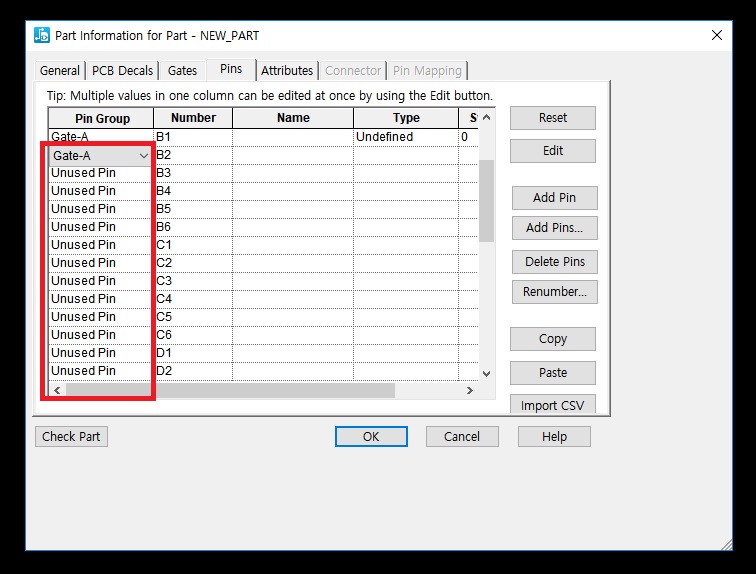Go to the Attributes tab
This screenshot has height=574, width=756.
point(287,71)
